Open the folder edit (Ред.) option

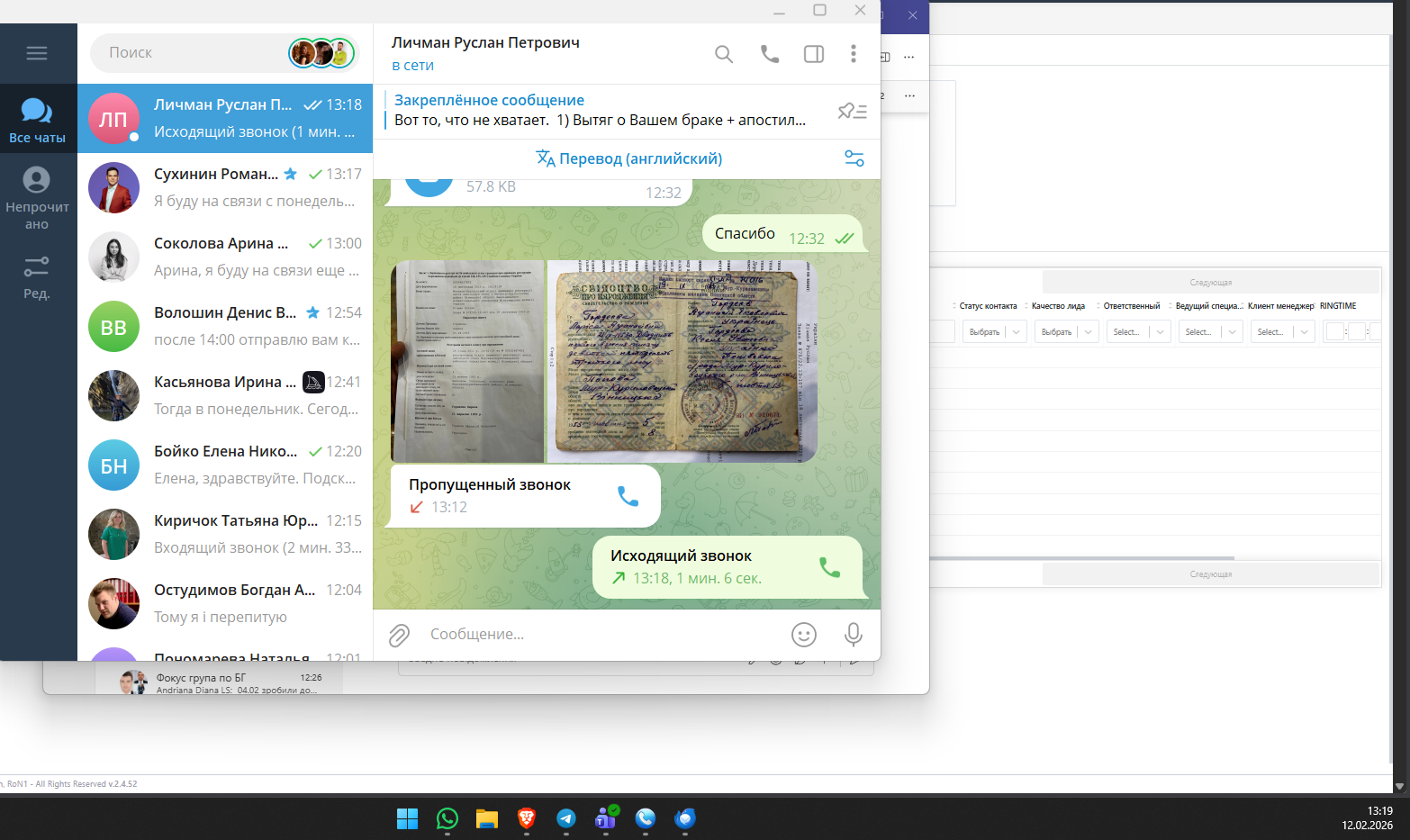click(37, 277)
